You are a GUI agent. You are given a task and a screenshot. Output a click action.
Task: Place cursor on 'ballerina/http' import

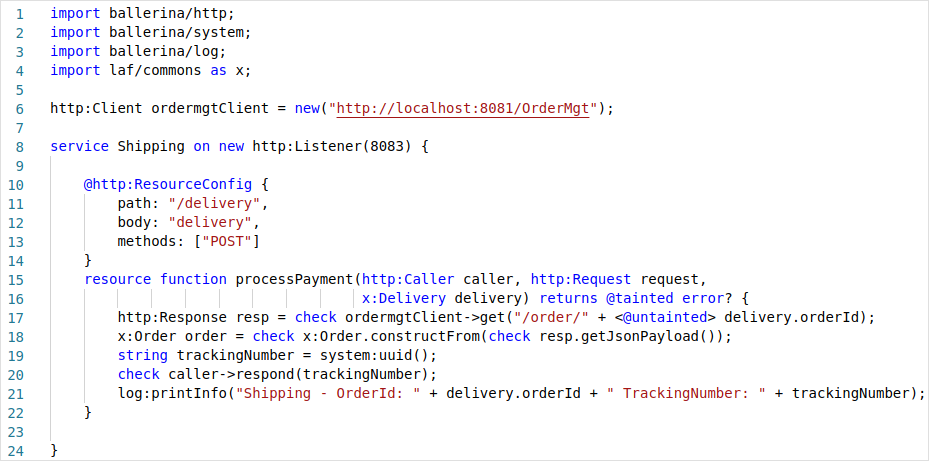(168, 13)
